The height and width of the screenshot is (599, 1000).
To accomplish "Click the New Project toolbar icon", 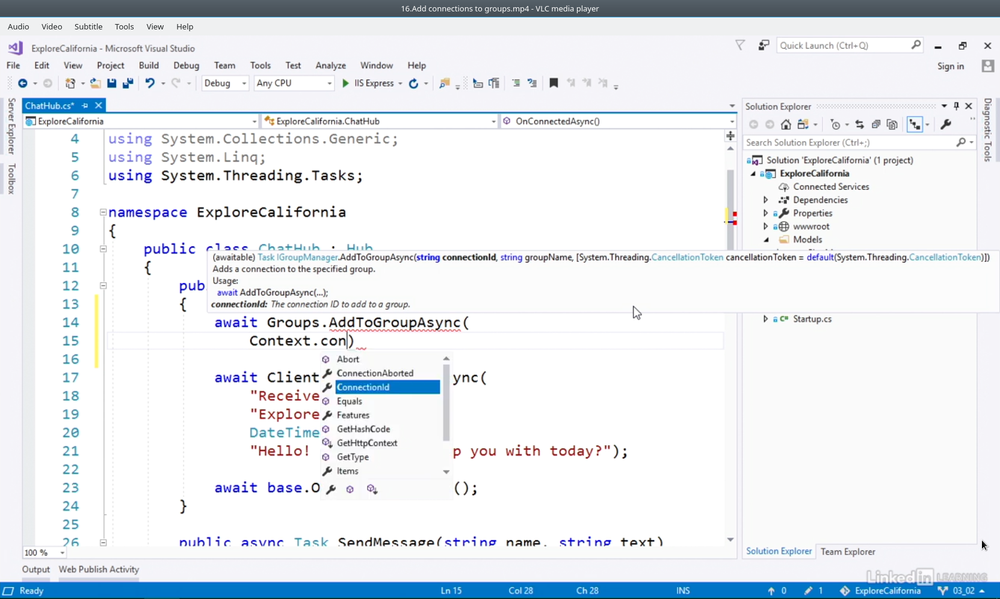I will (x=70, y=84).
